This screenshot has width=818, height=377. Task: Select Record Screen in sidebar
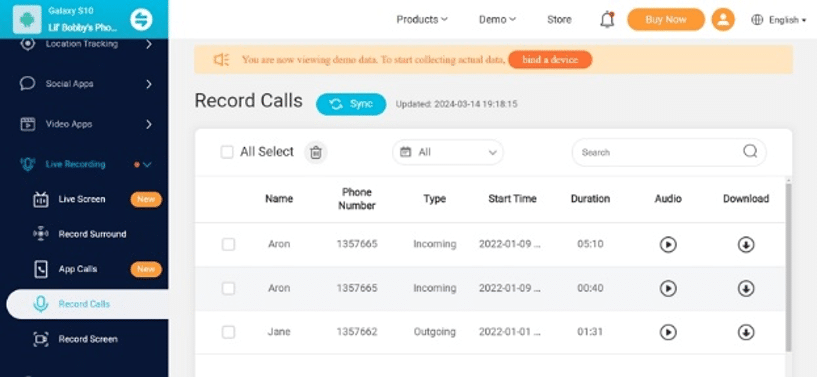pyautogui.click(x=87, y=339)
